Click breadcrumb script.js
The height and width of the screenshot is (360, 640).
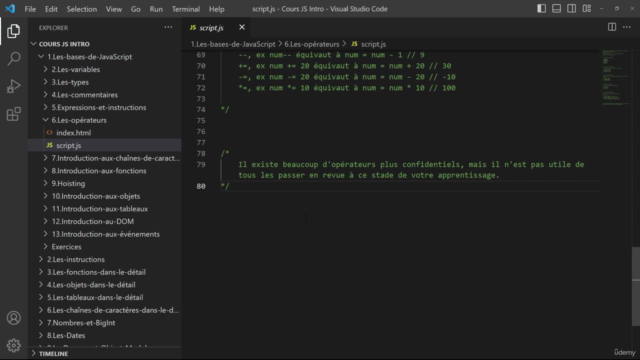[x=369, y=44]
